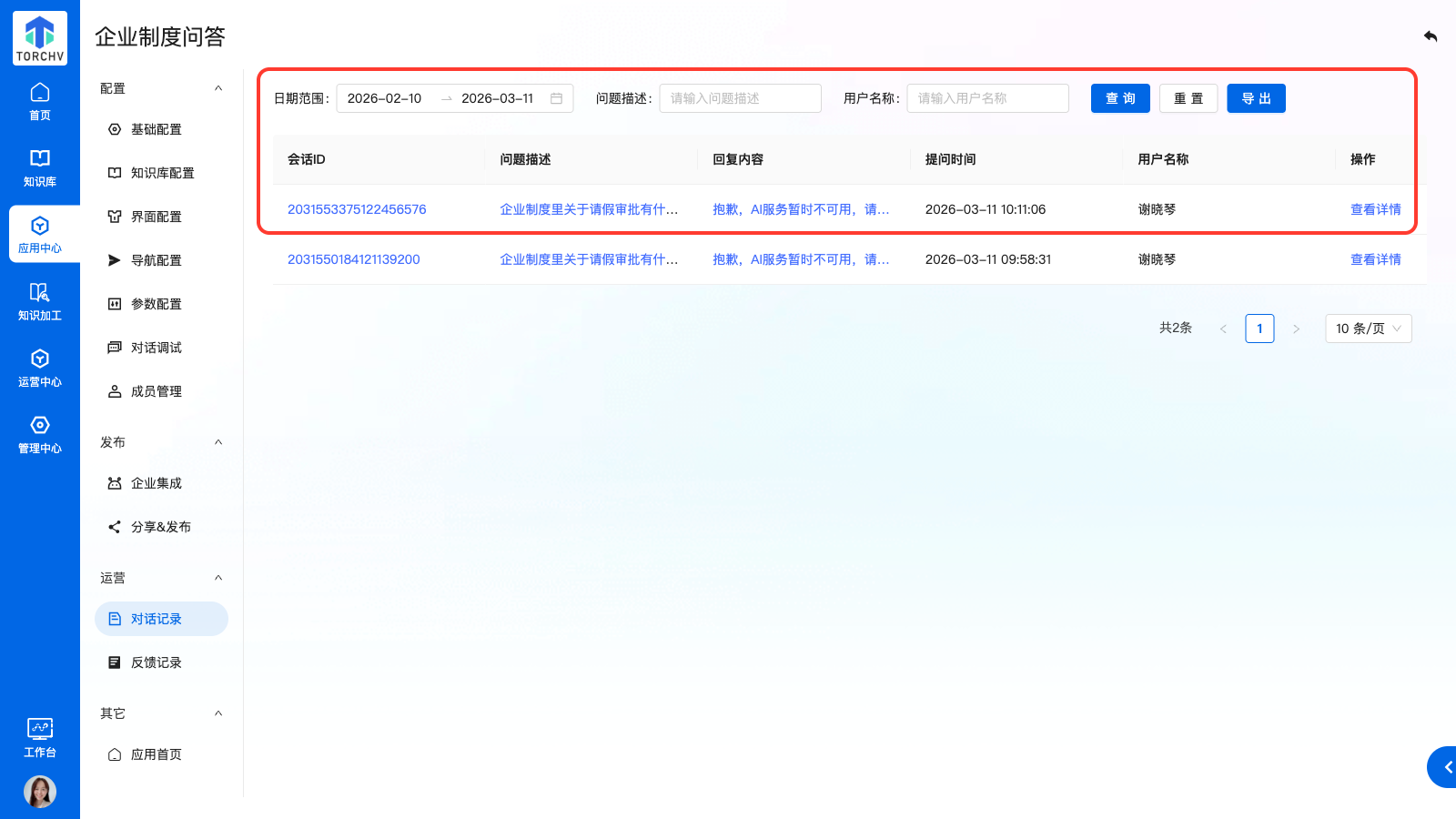Expand the floating side panel arrow
Viewport: 1456px width, 819px height.
point(1445,767)
